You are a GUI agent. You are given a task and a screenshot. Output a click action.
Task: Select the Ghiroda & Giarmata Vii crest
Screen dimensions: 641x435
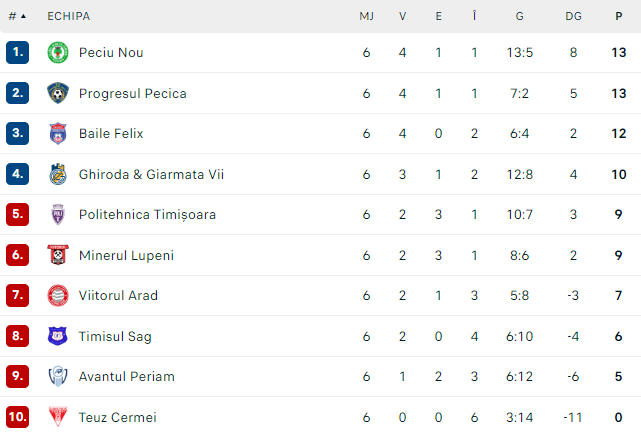coord(58,174)
